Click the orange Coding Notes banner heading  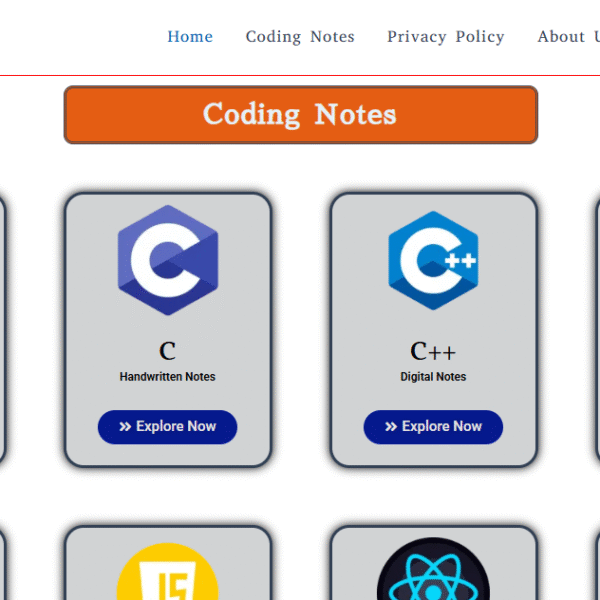301,115
